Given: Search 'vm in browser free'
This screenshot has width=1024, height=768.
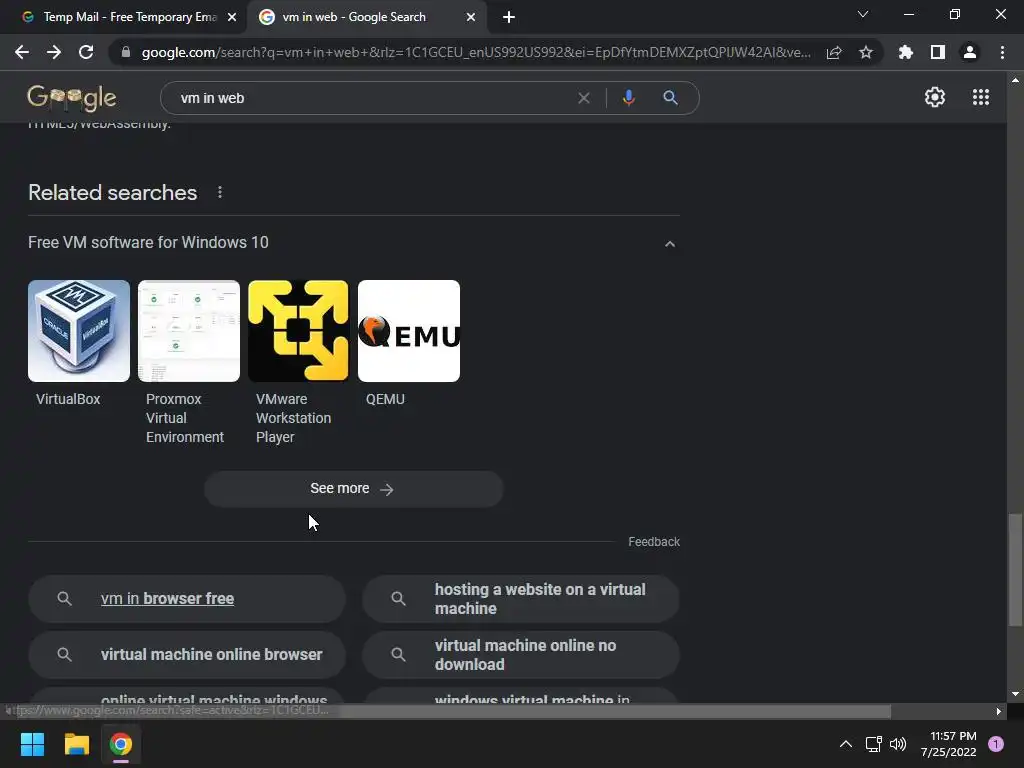Looking at the screenshot, I should tap(187, 599).
